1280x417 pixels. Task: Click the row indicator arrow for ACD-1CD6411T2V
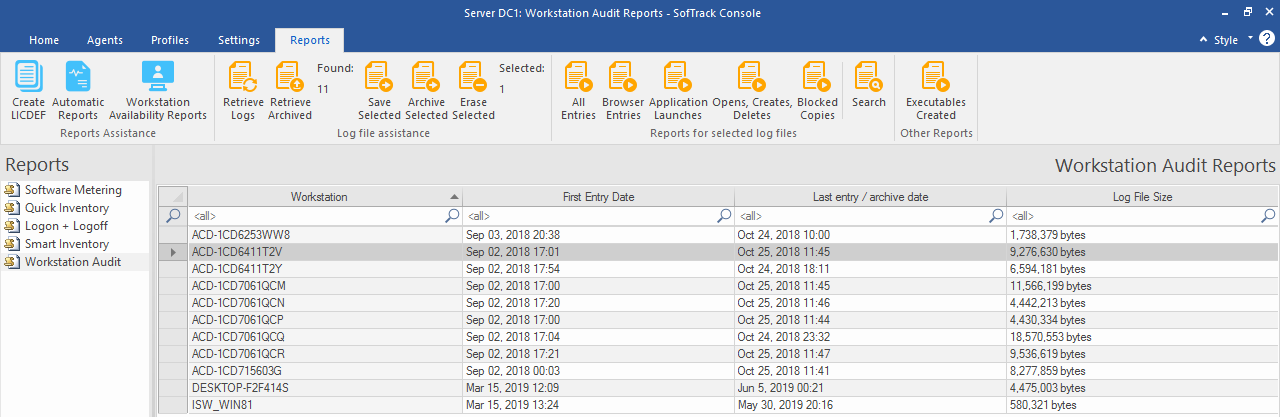pyautogui.click(x=174, y=252)
